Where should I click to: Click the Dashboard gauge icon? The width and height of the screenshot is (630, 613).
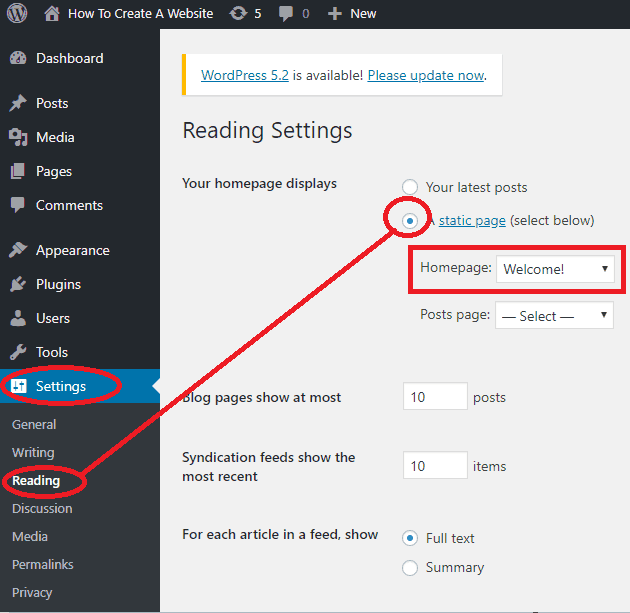click(x=18, y=58)
